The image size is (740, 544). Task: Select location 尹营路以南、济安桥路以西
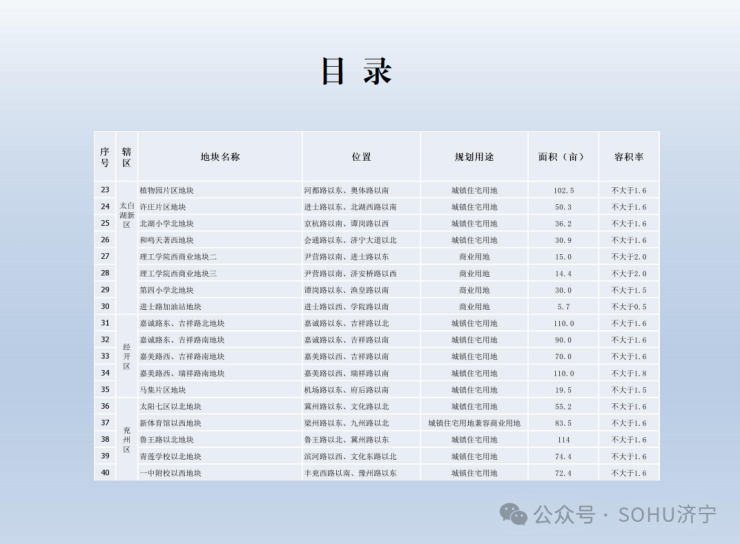pyautogui.click(x=350, y=274)
